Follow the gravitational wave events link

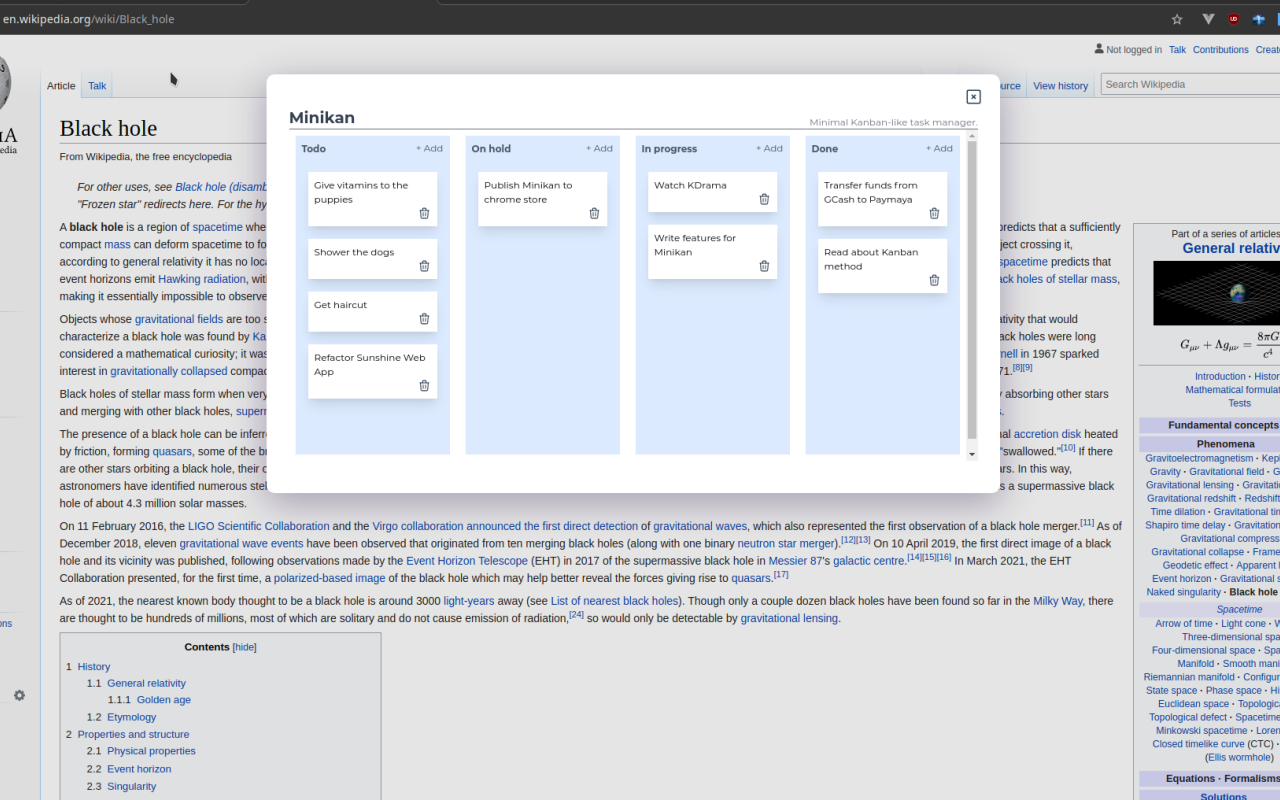point(241,543)
